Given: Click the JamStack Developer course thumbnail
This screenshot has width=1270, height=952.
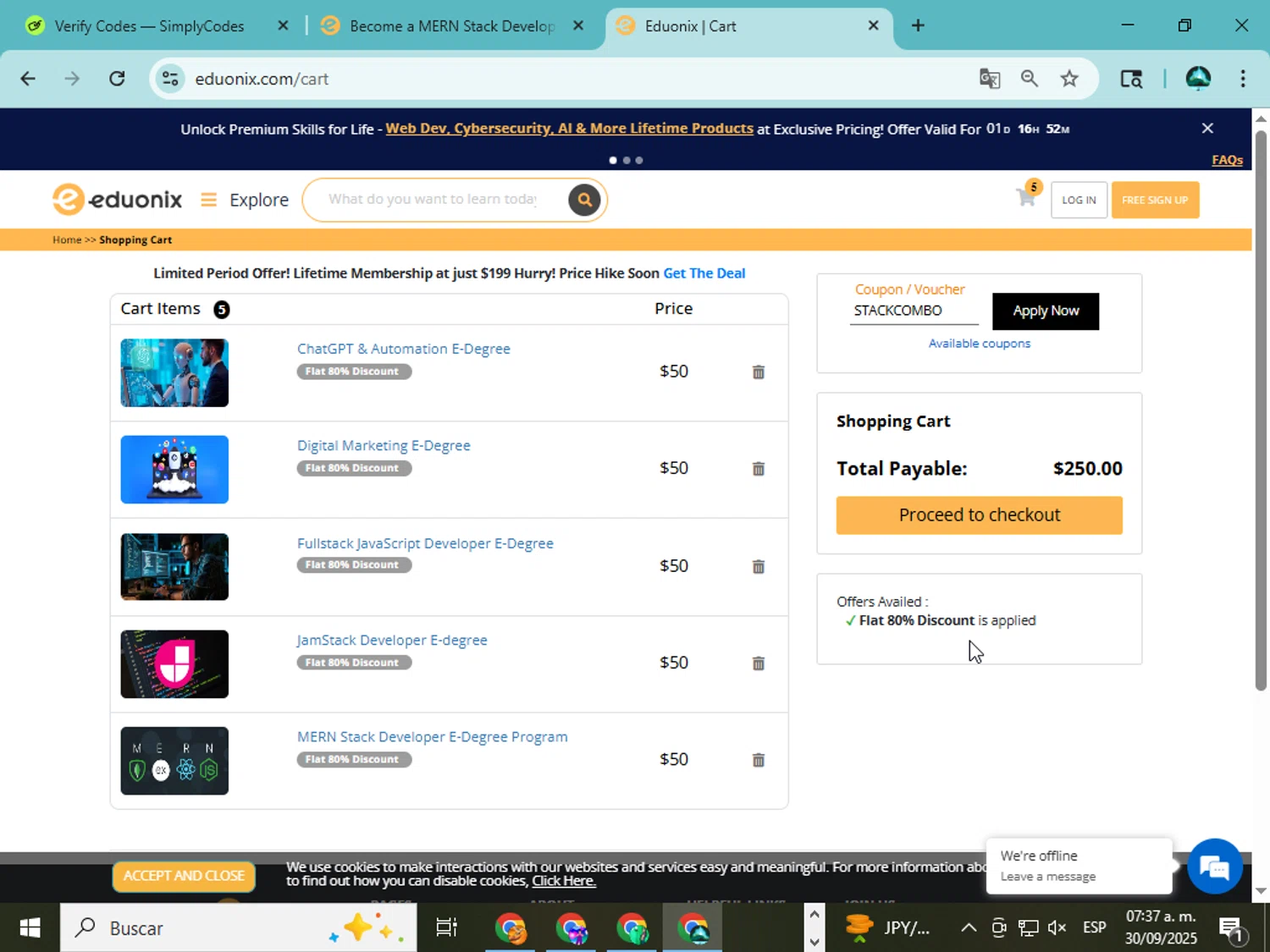Looking at the screenshot, I should point(174,664).
